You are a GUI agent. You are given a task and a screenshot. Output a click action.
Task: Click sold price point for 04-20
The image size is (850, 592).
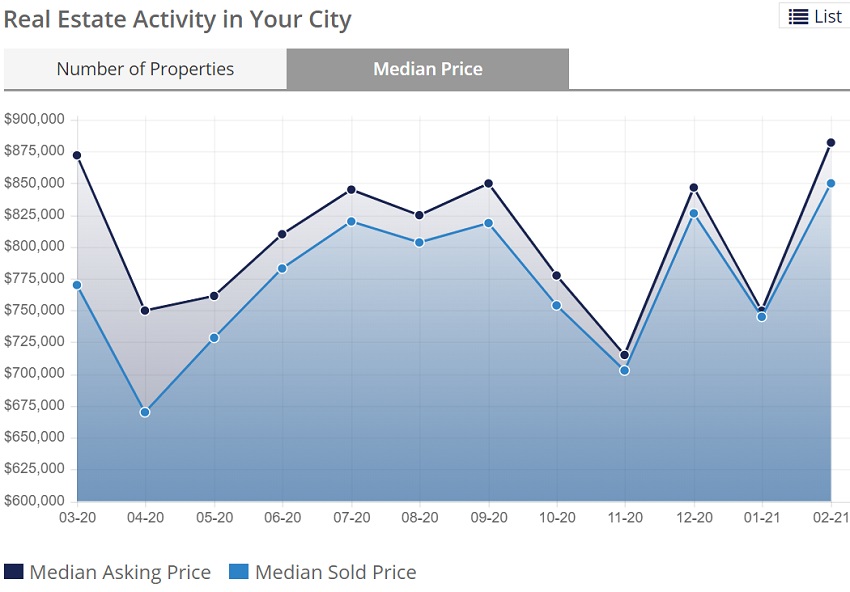pyautogui.click(x=145, y=412)
